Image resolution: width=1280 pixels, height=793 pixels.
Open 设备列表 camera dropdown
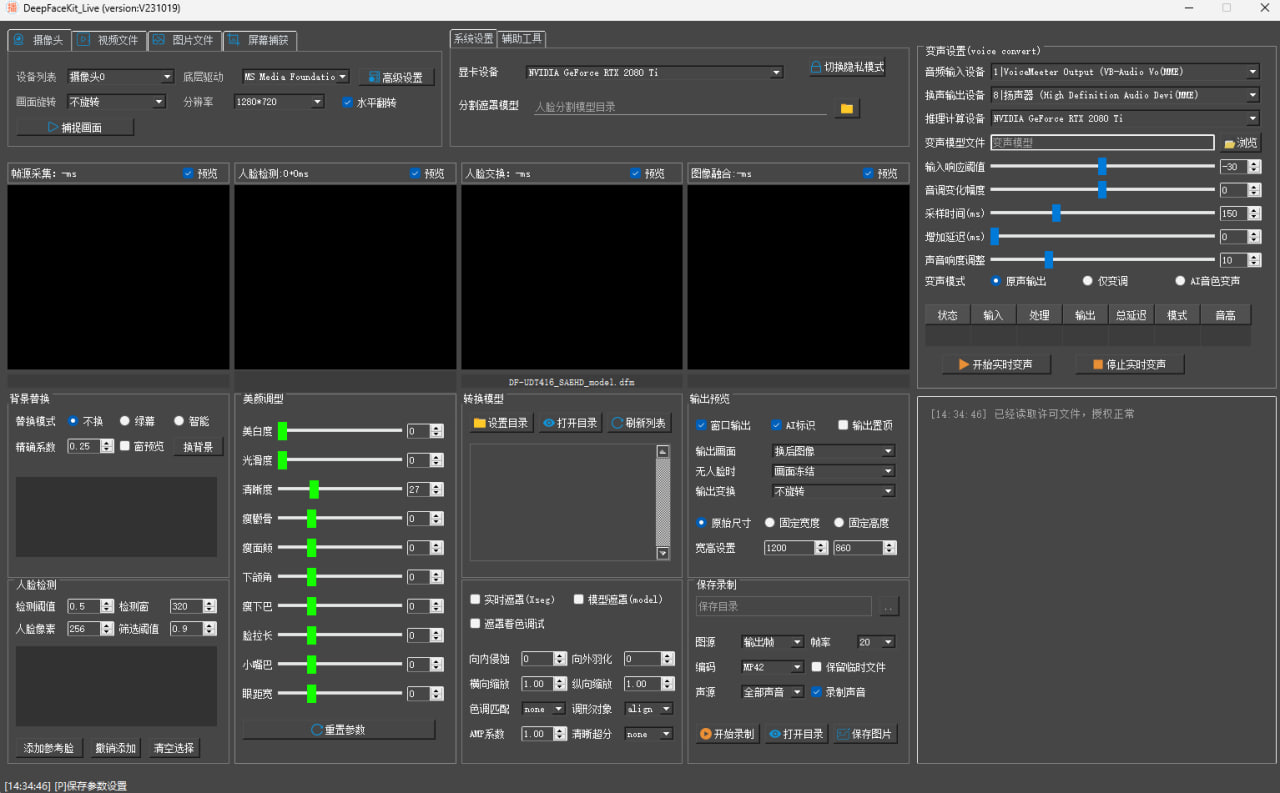(120, 76)
